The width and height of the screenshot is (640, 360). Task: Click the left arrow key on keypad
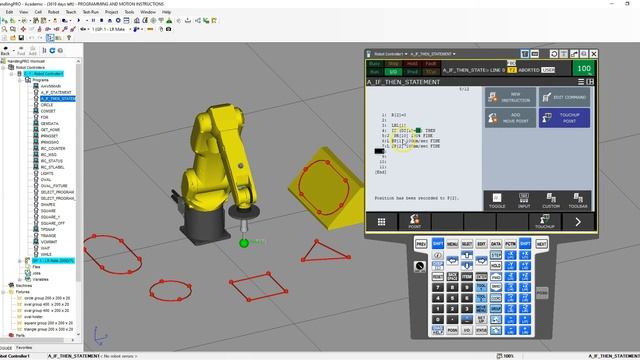pos(452,260)
